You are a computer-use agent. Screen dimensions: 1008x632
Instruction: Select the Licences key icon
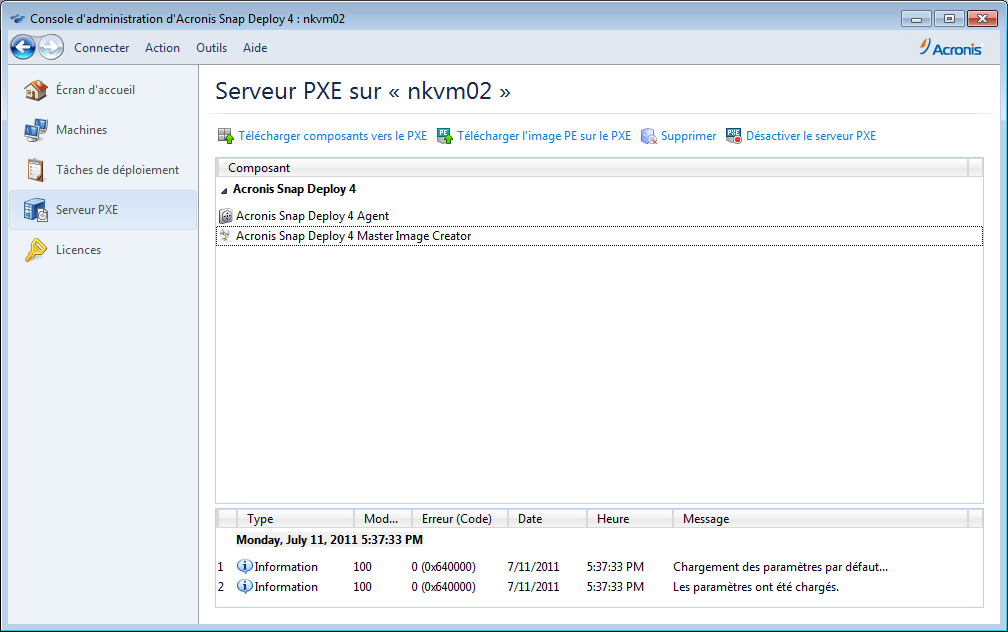(36, 249)
